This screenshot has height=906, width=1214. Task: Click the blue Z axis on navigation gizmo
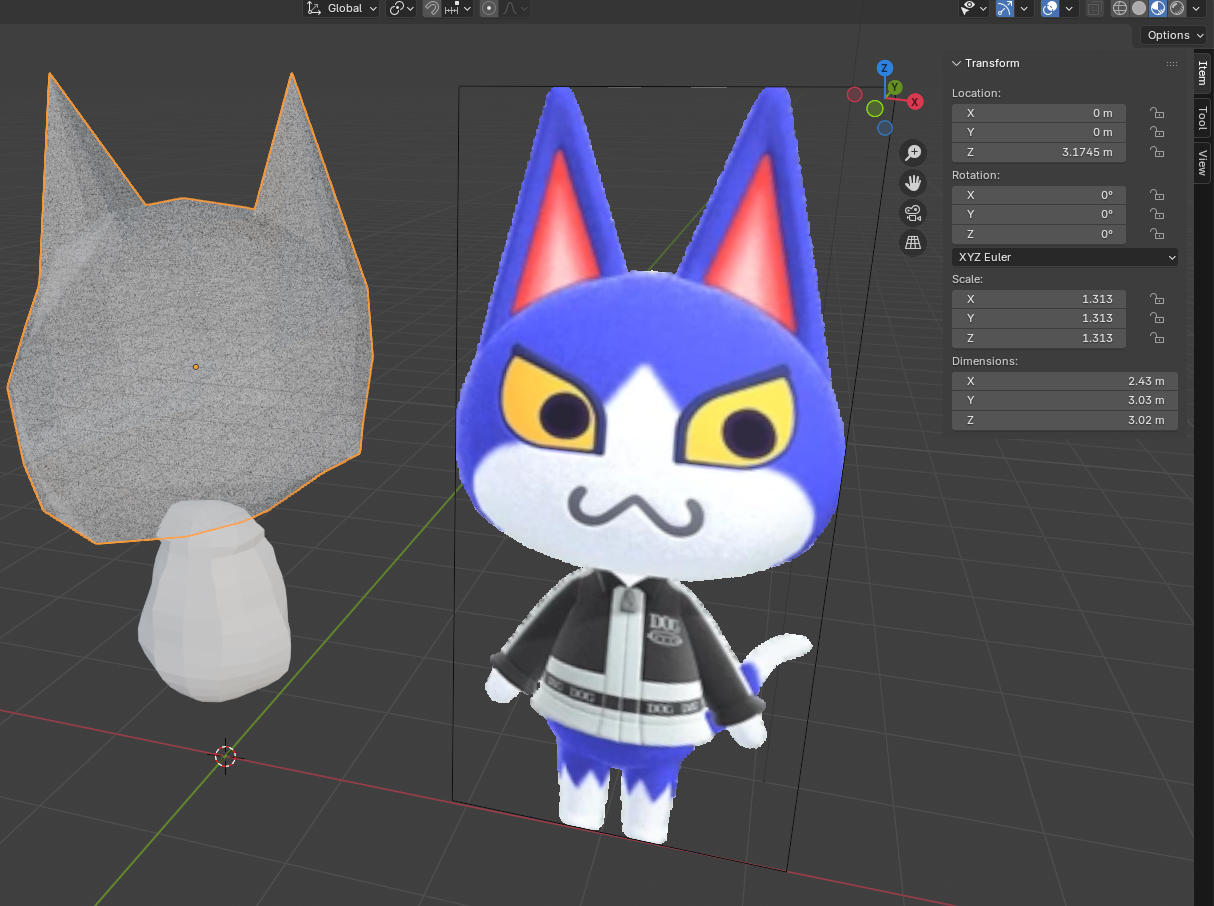884,68
